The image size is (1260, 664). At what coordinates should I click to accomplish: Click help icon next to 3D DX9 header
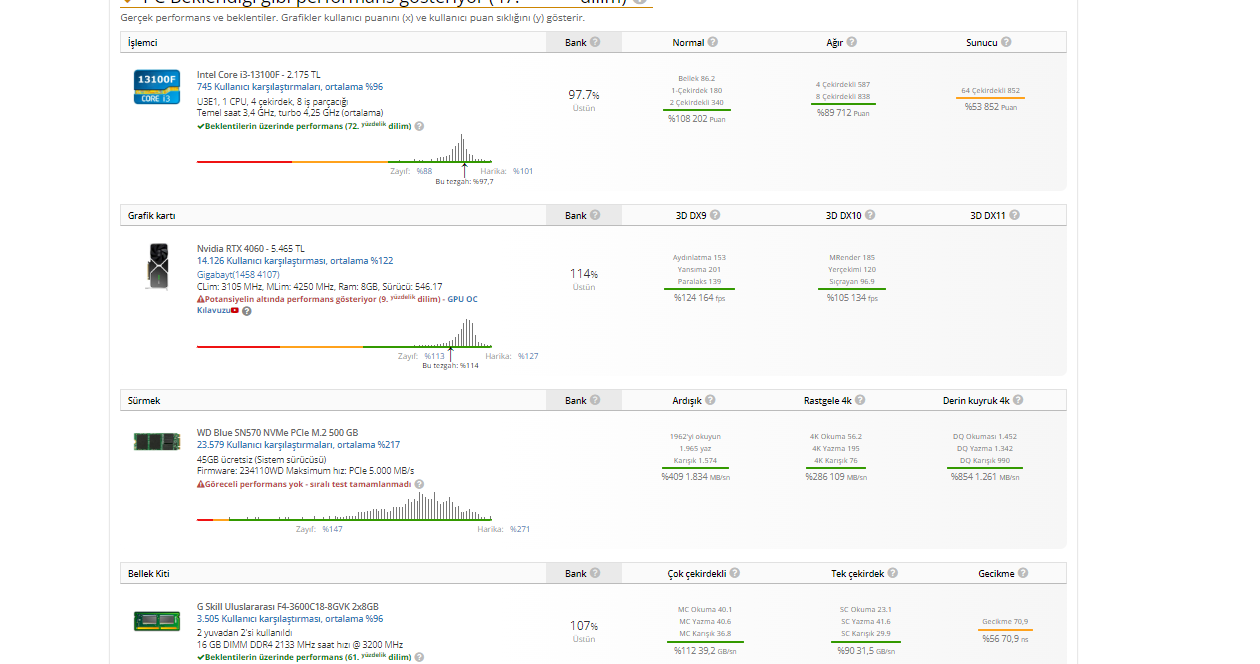715,215
